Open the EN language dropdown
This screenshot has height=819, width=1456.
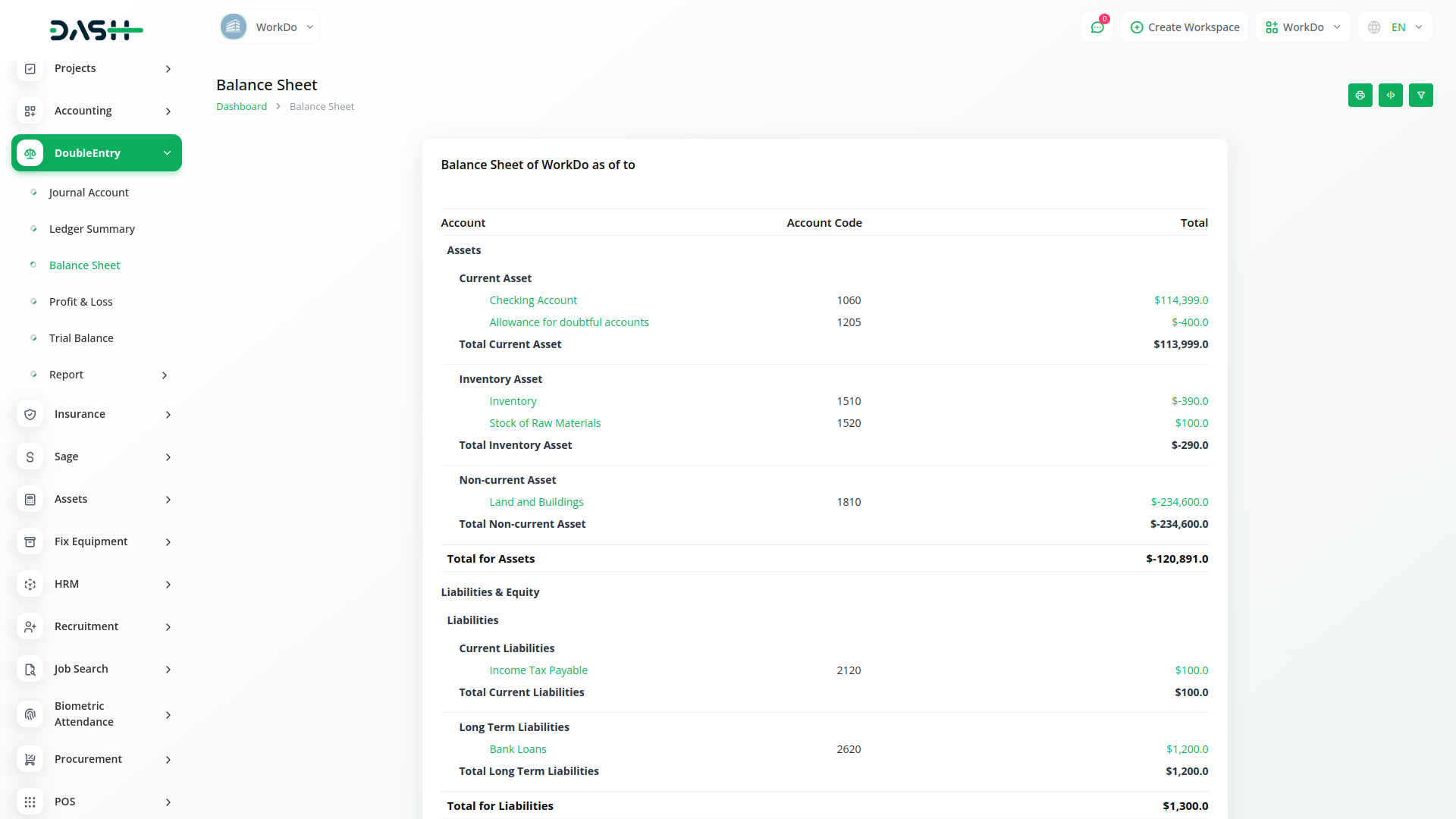1395,27
